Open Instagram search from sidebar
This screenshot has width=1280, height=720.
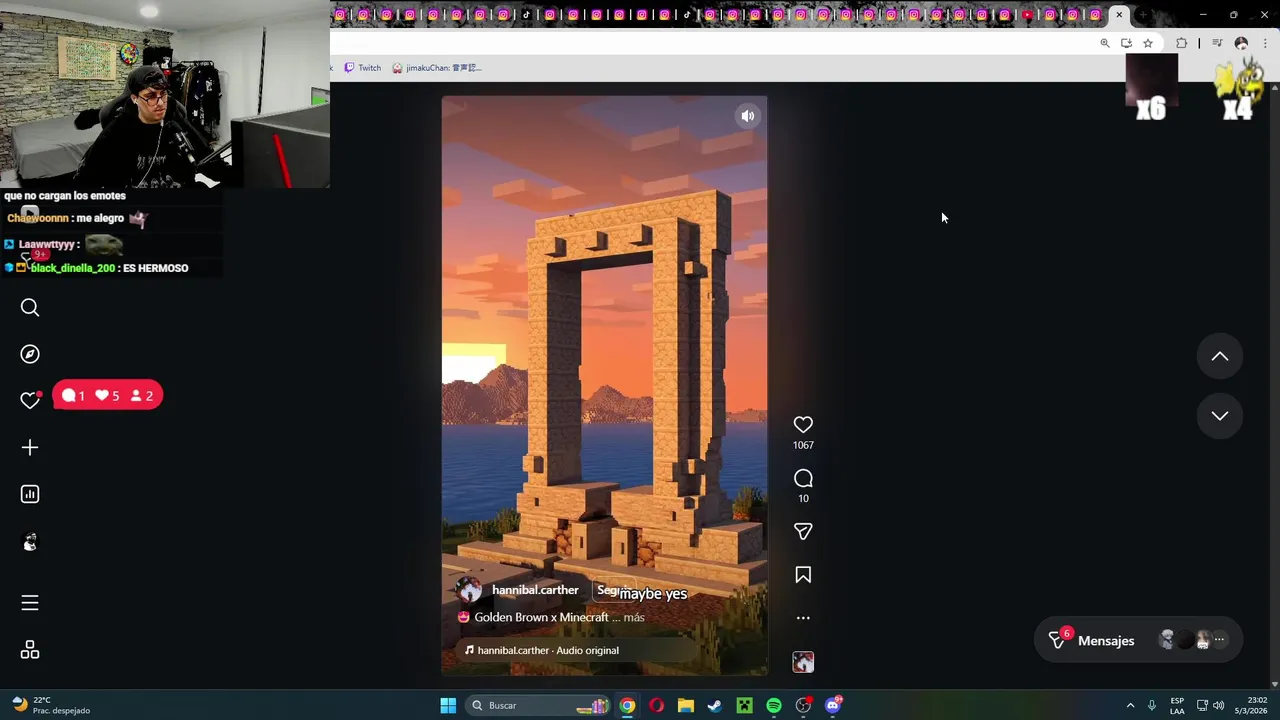coord(30,308)
